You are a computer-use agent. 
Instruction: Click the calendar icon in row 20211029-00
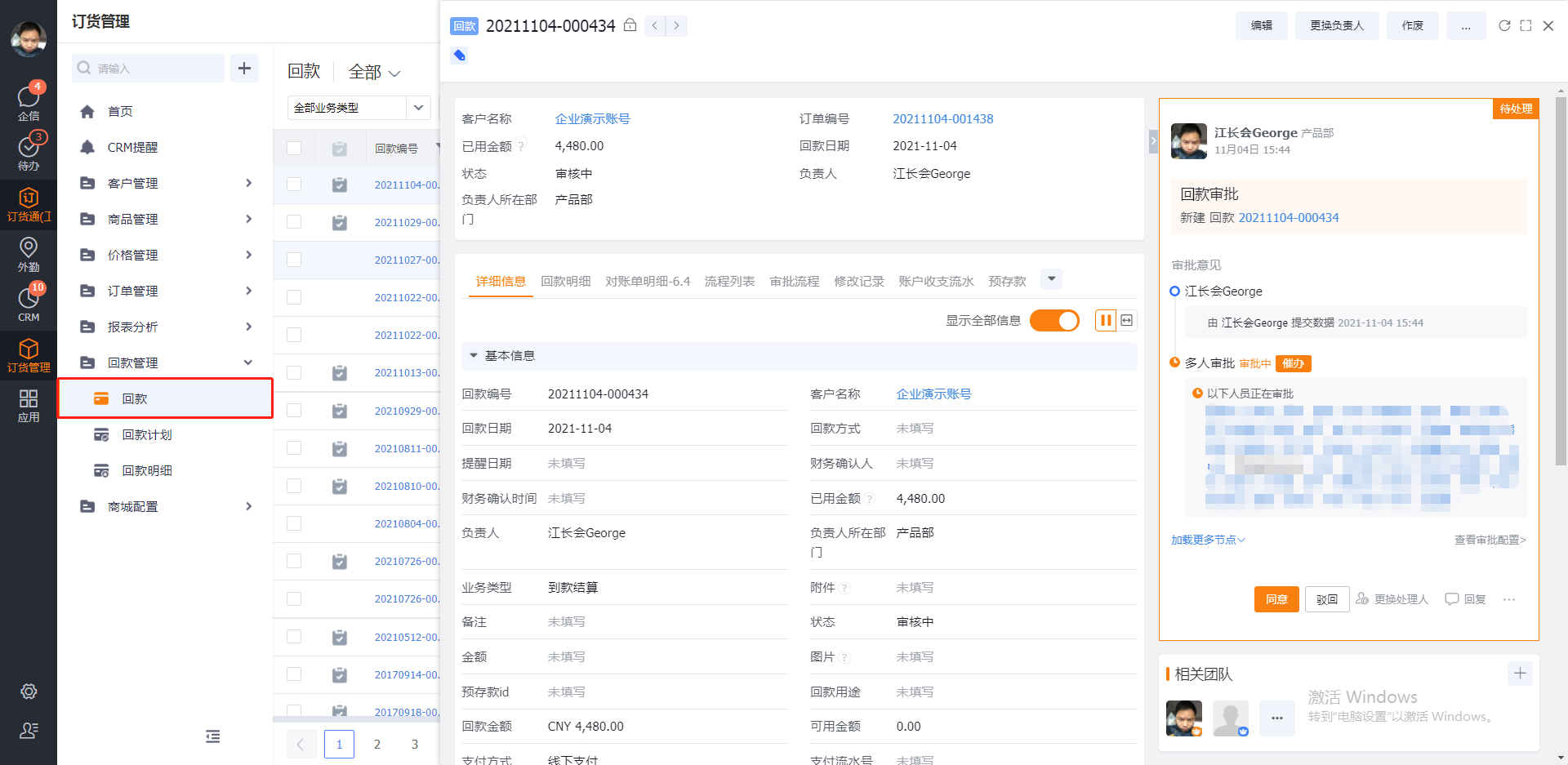click(340, 223)
